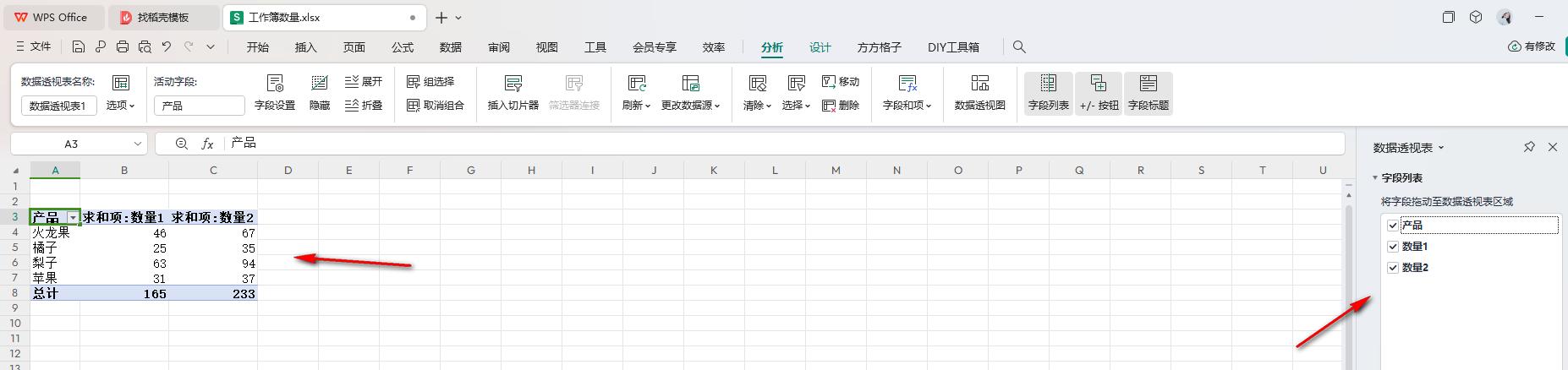Pin the pivot table pane

coord(1529,147)
